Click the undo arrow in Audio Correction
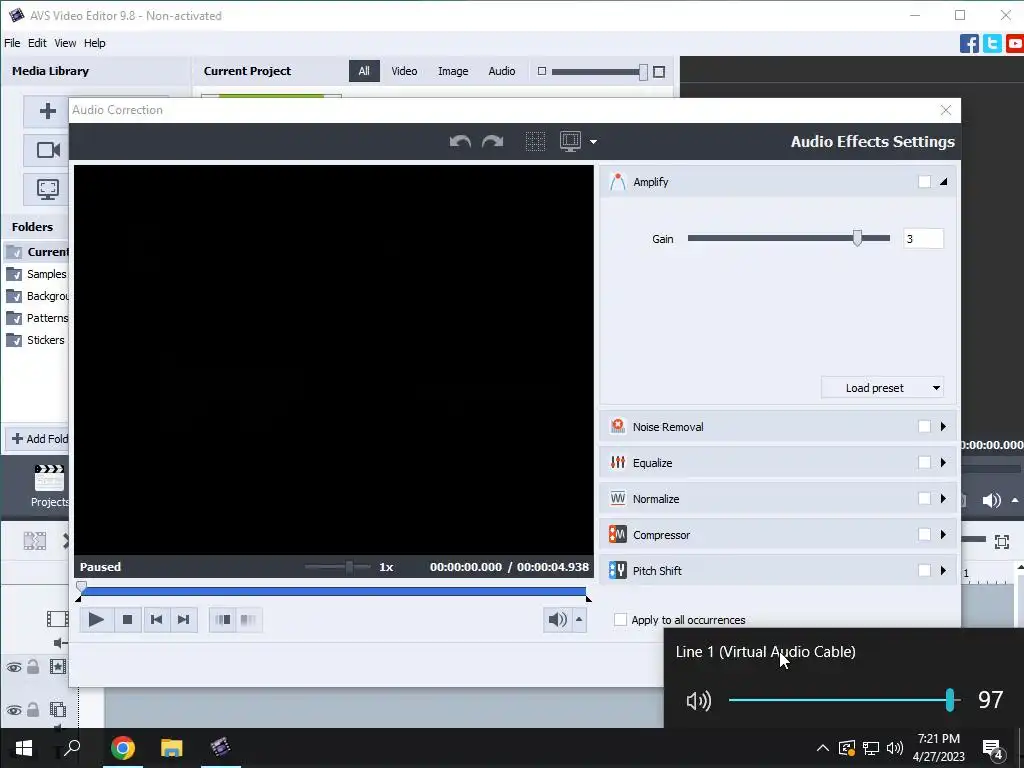The image size is (1024, 768). [460, 141]
